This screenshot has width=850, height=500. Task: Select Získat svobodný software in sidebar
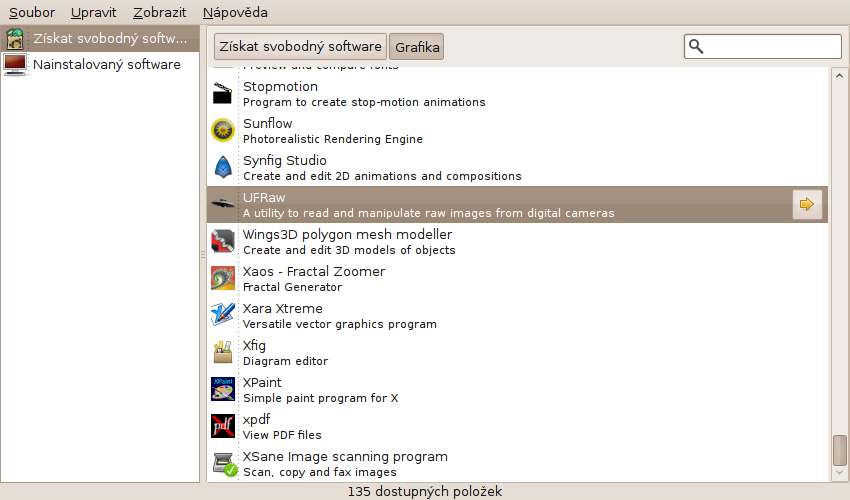(x=100, y=39)
